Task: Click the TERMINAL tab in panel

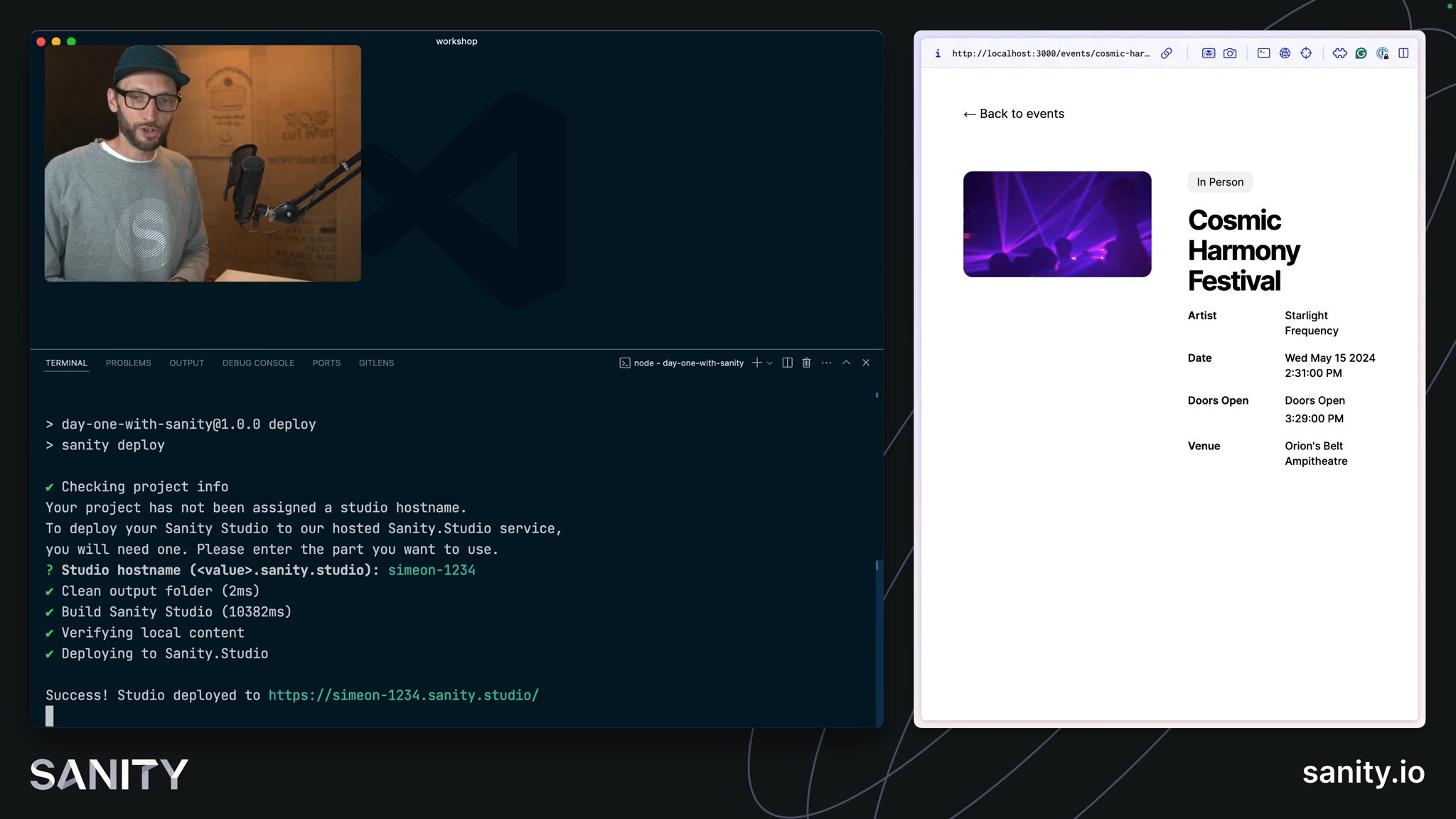Action: [x=66, y=363]
